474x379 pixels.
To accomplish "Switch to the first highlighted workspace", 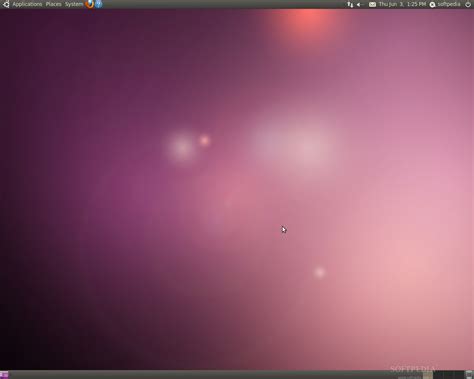I will tap(428, 375).
